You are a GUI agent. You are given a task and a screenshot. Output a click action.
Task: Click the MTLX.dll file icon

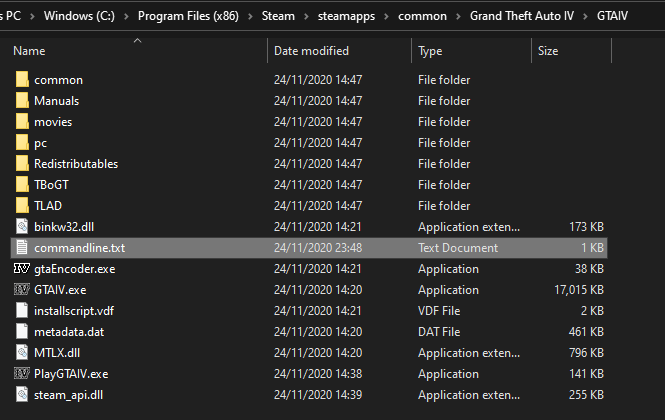coord(21,352)
